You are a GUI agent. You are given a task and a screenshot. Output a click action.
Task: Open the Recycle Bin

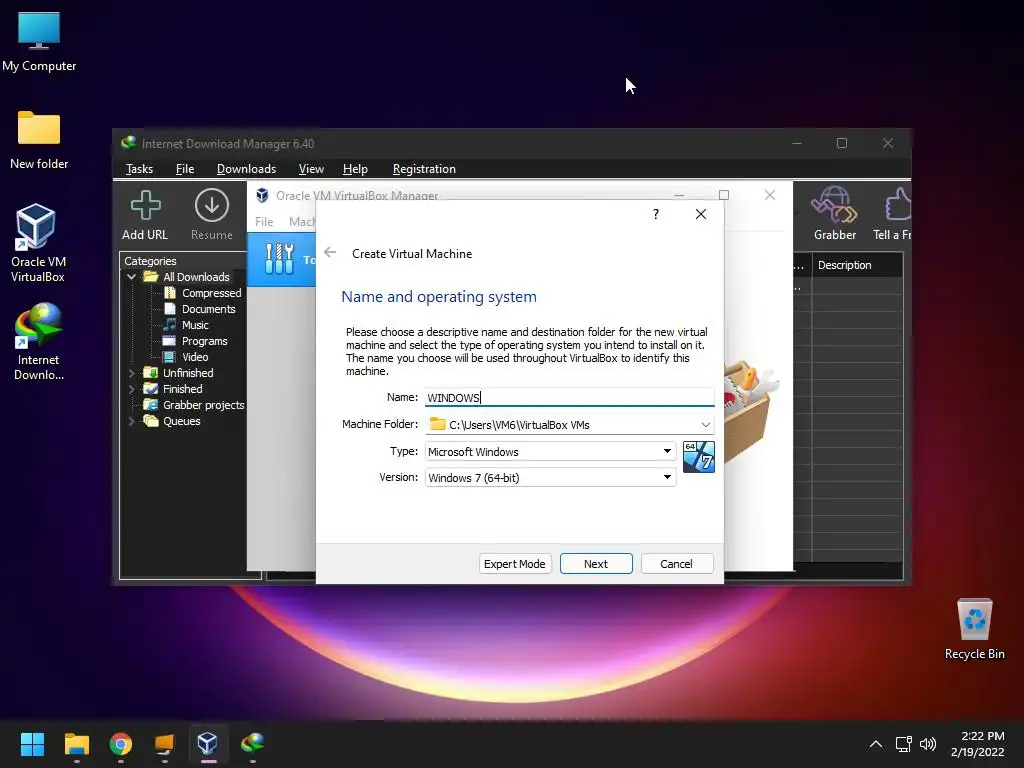point(974,629)
